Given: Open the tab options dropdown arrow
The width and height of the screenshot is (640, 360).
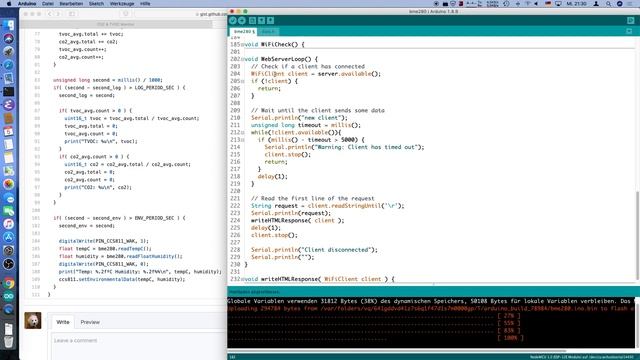Looking at the screenshot, I should pyautogui.click(x=629, y=31).
